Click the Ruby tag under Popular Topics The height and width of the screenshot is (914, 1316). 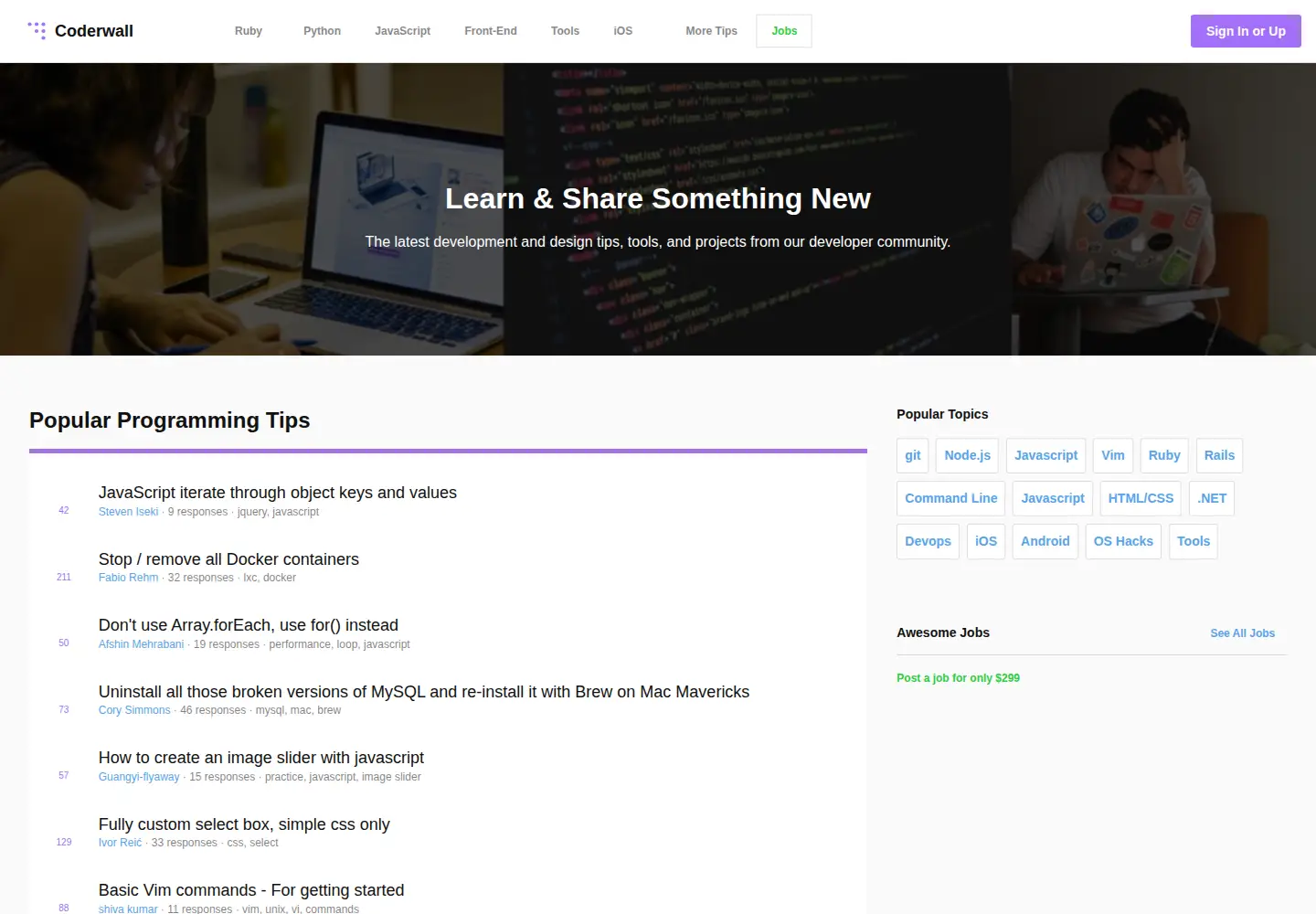[1164, 455]
